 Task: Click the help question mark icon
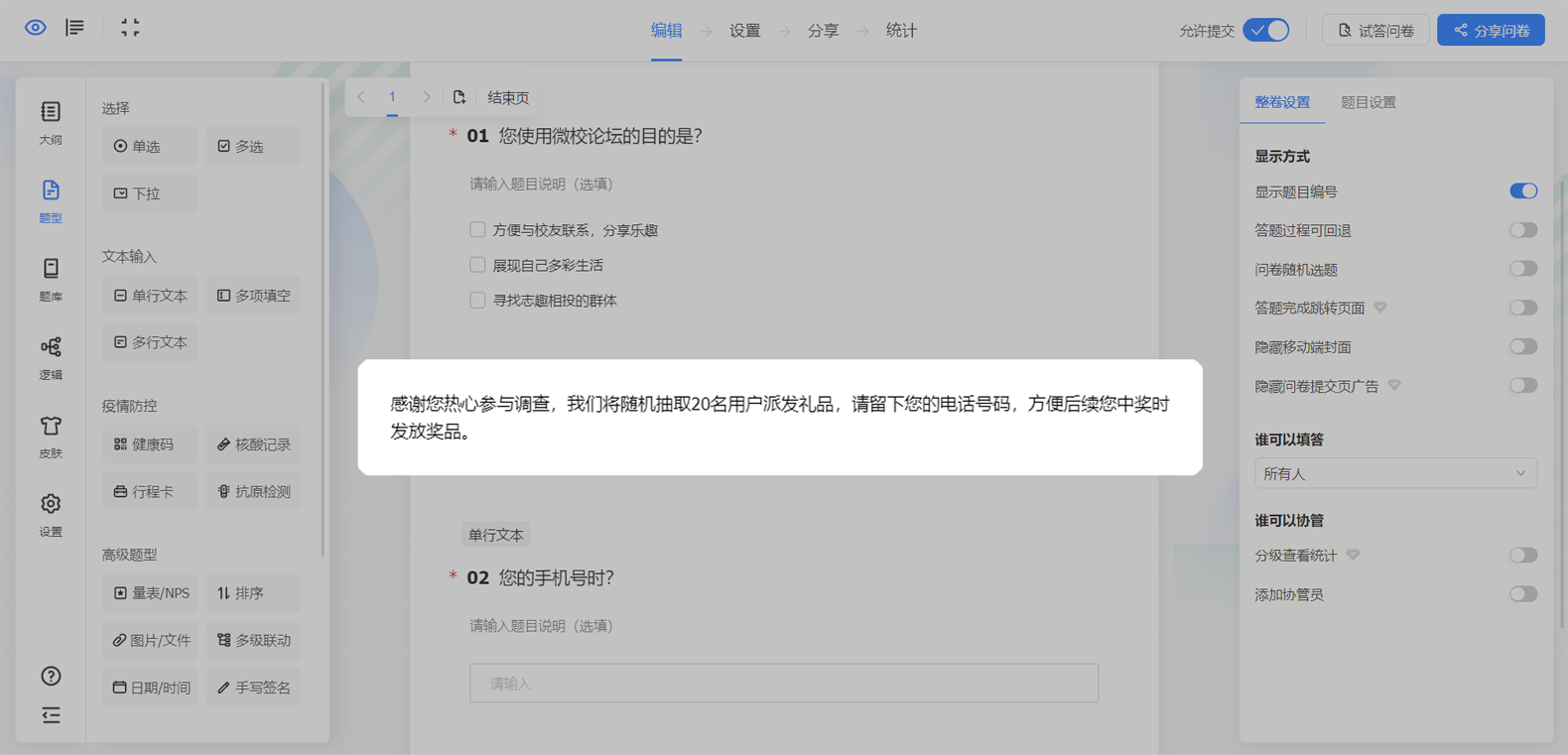[x=51, y=677]
